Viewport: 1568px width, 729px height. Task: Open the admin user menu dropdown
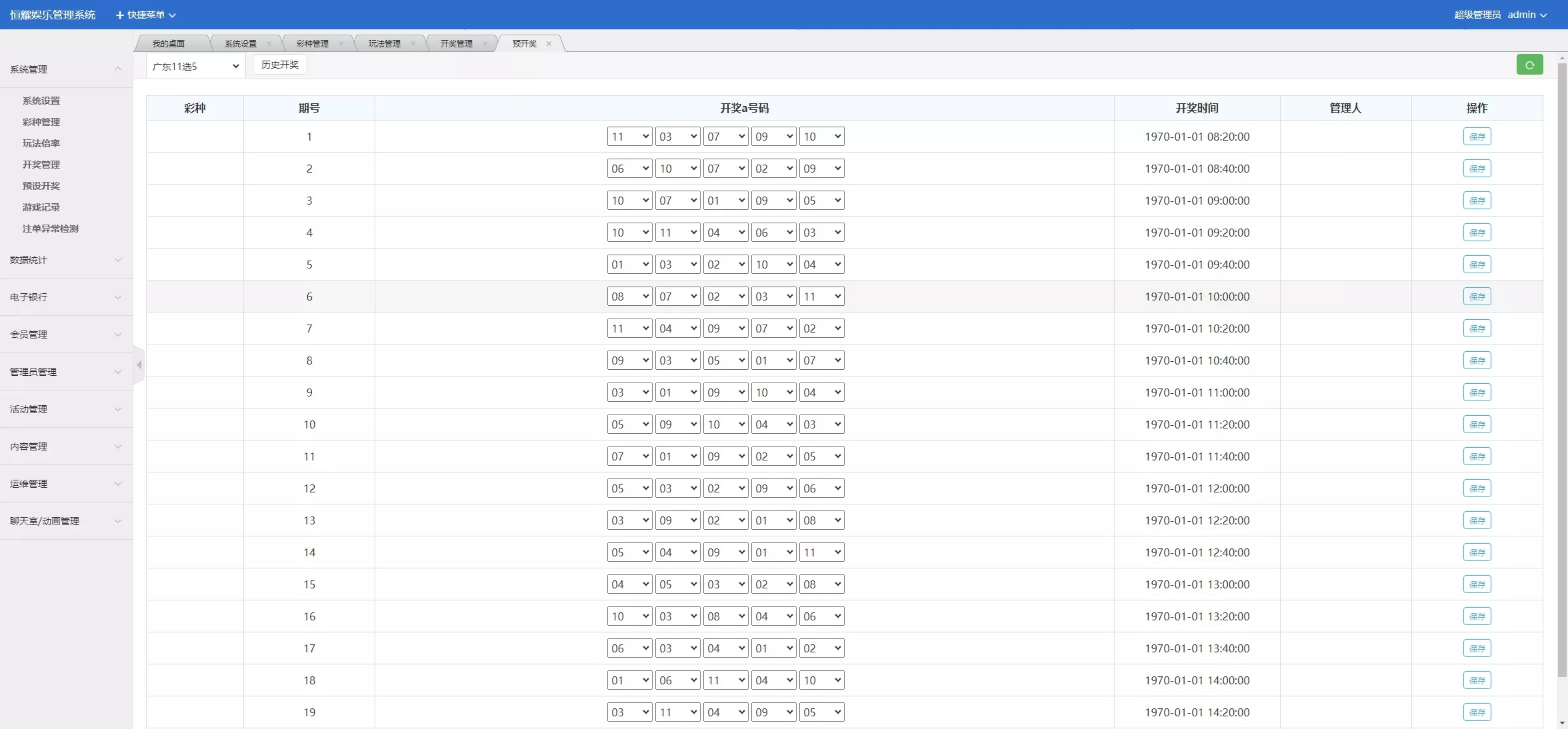click(x=1527, y=15)
